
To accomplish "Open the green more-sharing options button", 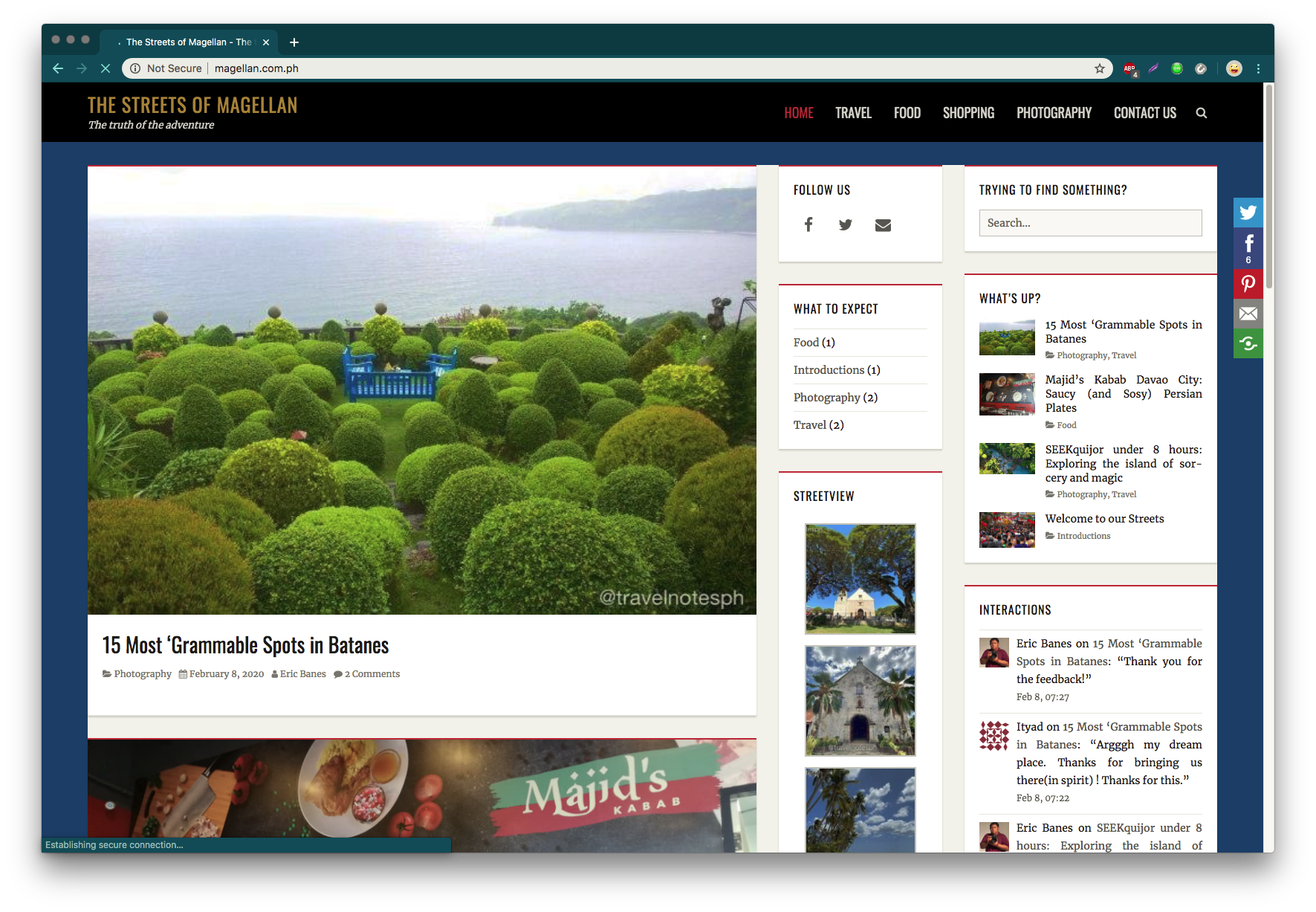I will click(1248, 343).
